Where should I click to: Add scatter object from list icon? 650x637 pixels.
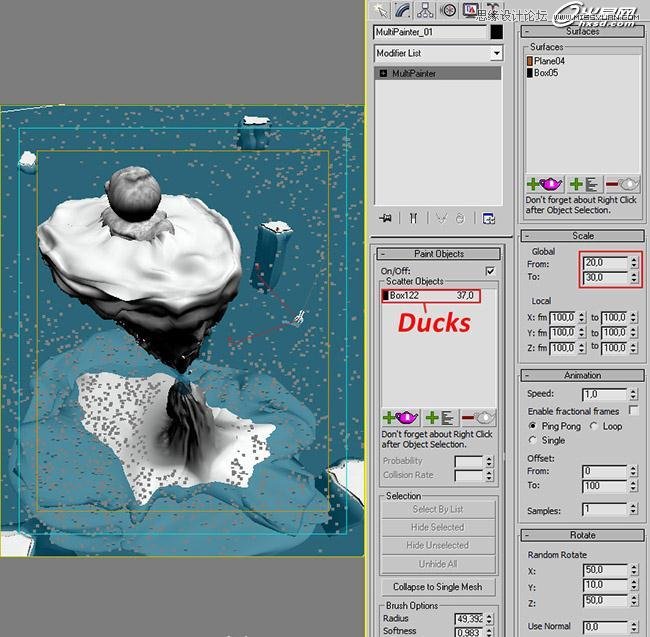[x=435, y=418]
